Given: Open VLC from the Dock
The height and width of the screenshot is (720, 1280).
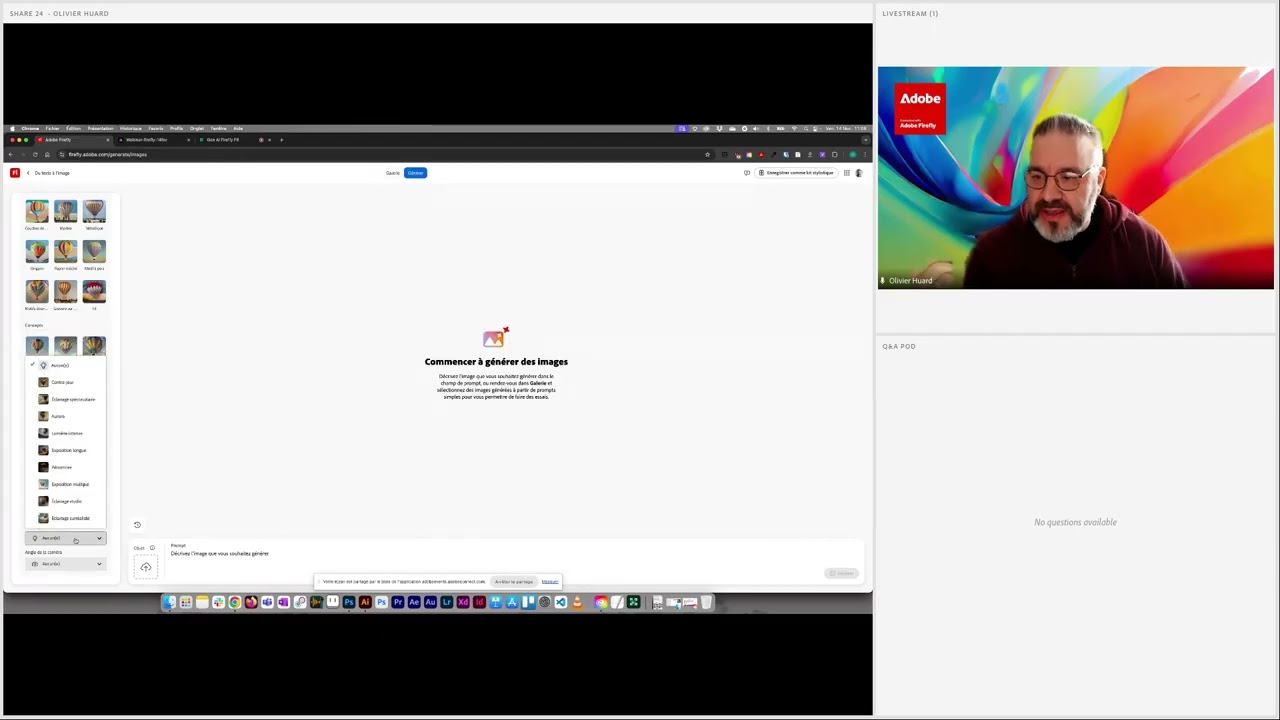Looking at the screenshot, I should point(578,602).
